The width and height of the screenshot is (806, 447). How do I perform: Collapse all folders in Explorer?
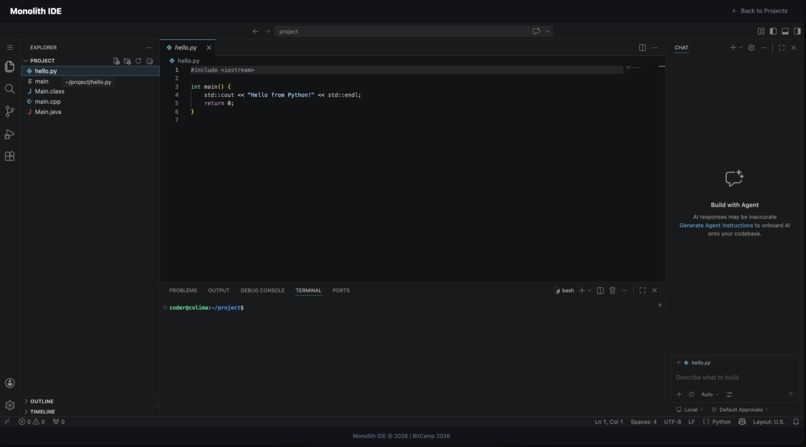click(x=149, y=61)
